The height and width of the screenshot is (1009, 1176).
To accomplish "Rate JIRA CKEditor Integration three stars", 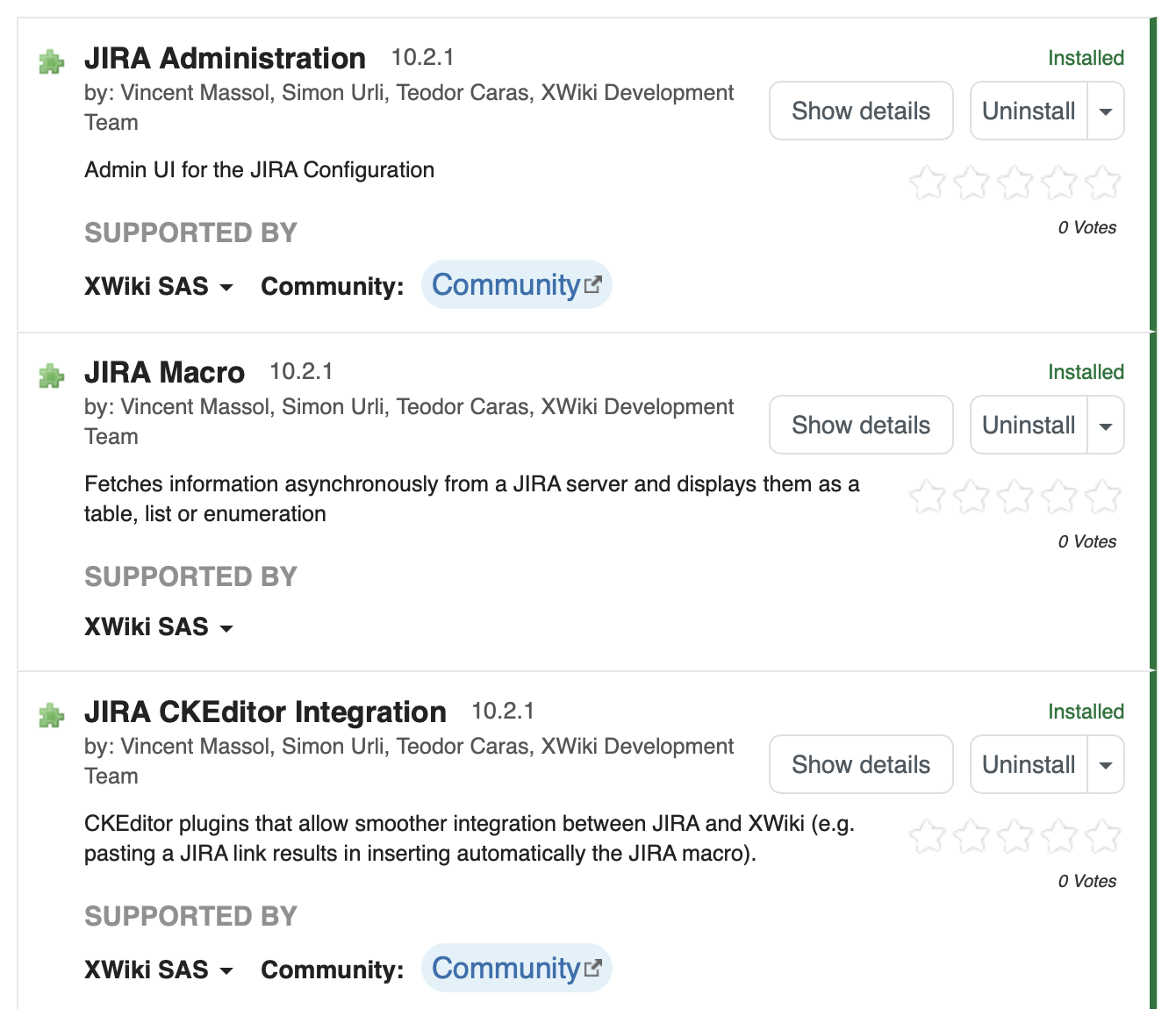I will pyautogui.click(x=1015, y=837).
